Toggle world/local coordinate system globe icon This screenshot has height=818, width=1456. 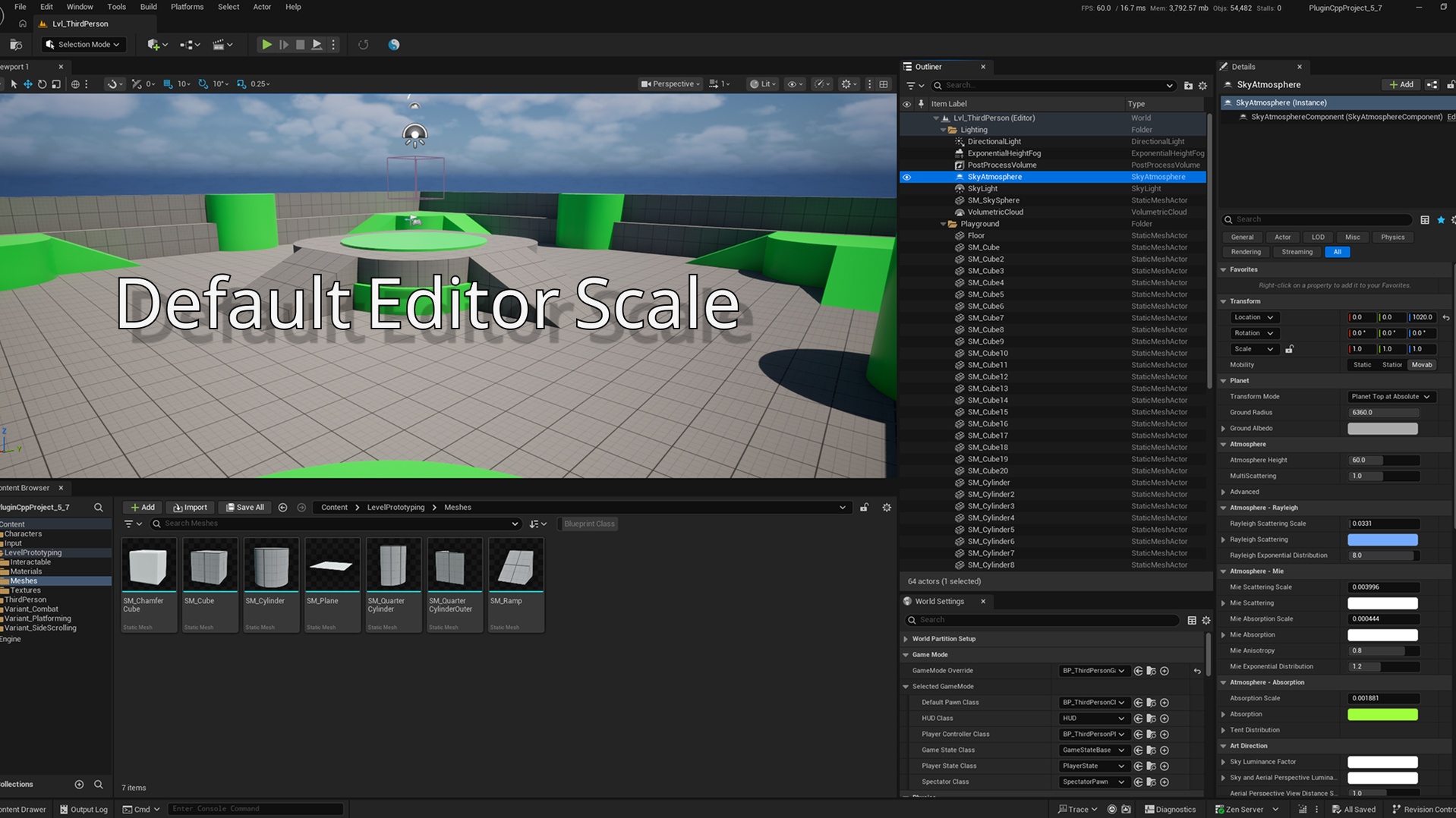[75, 84]
